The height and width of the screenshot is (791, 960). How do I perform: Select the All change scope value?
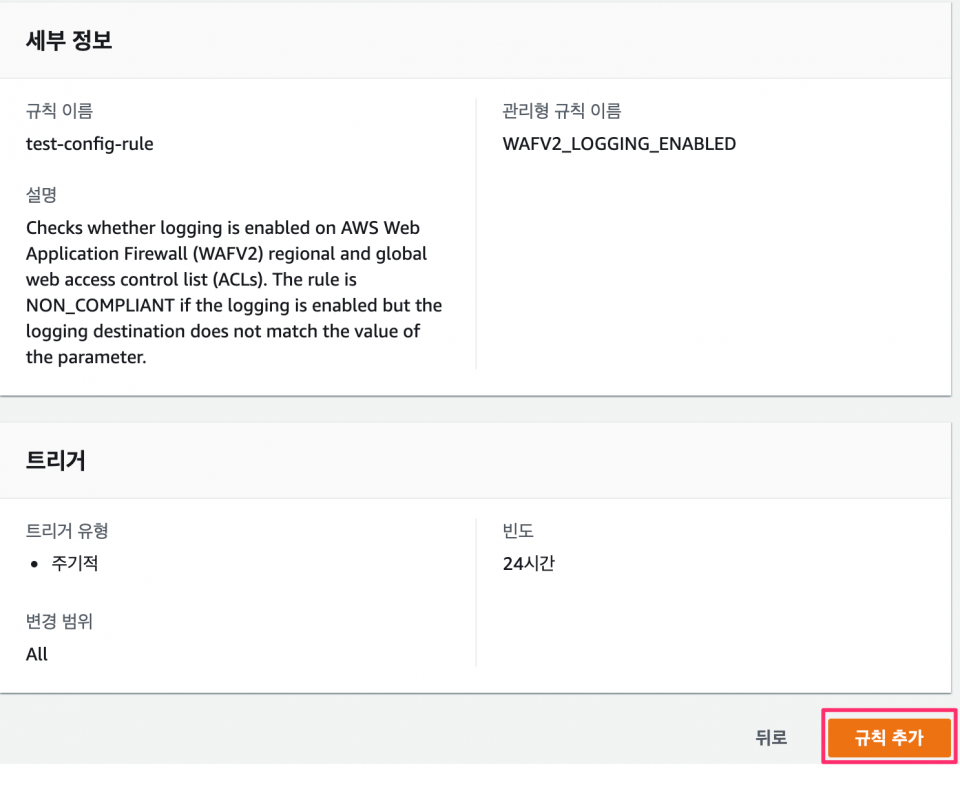(x=37, y=654)
